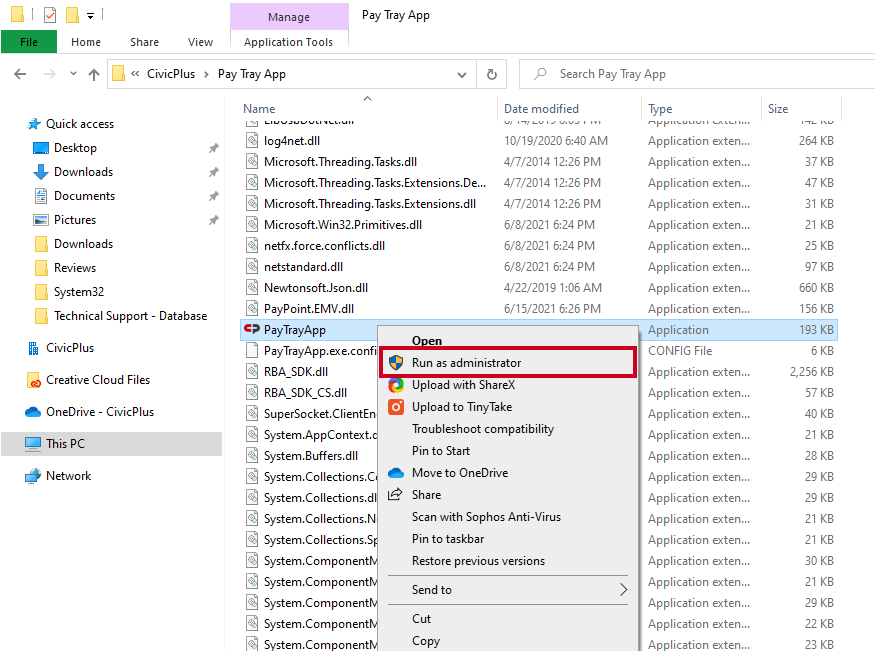This screenshot has width=875, height=651.
Task: Refresh the Pay Tray App folder
Action: 492,74
